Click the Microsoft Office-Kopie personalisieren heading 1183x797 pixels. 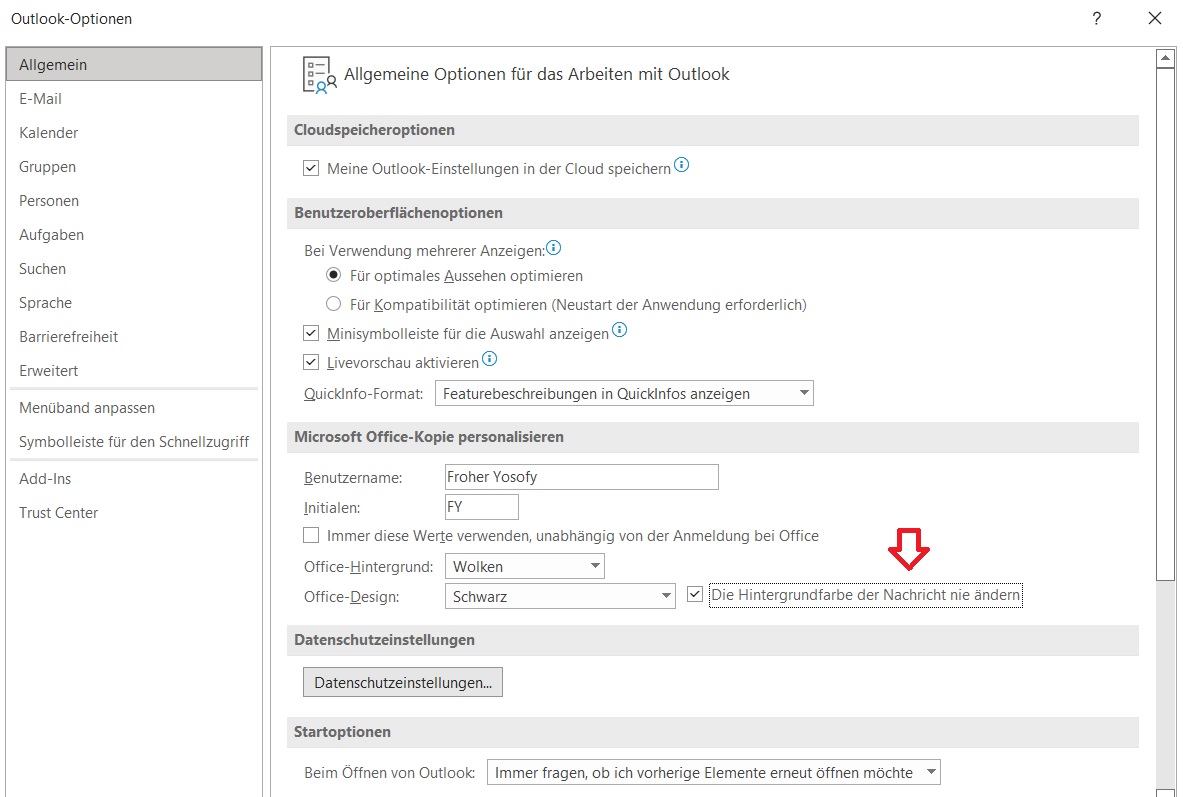point(429,437)
